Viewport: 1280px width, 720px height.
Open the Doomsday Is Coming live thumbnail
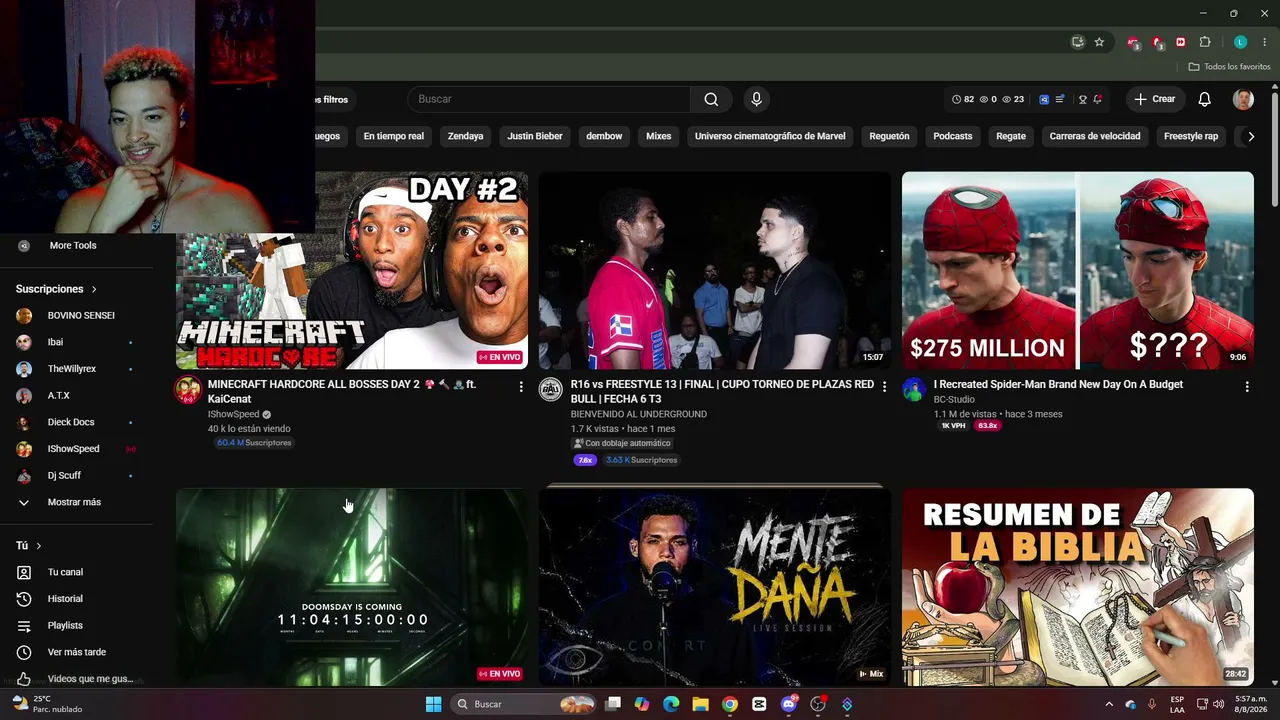[x=352, y=587]
